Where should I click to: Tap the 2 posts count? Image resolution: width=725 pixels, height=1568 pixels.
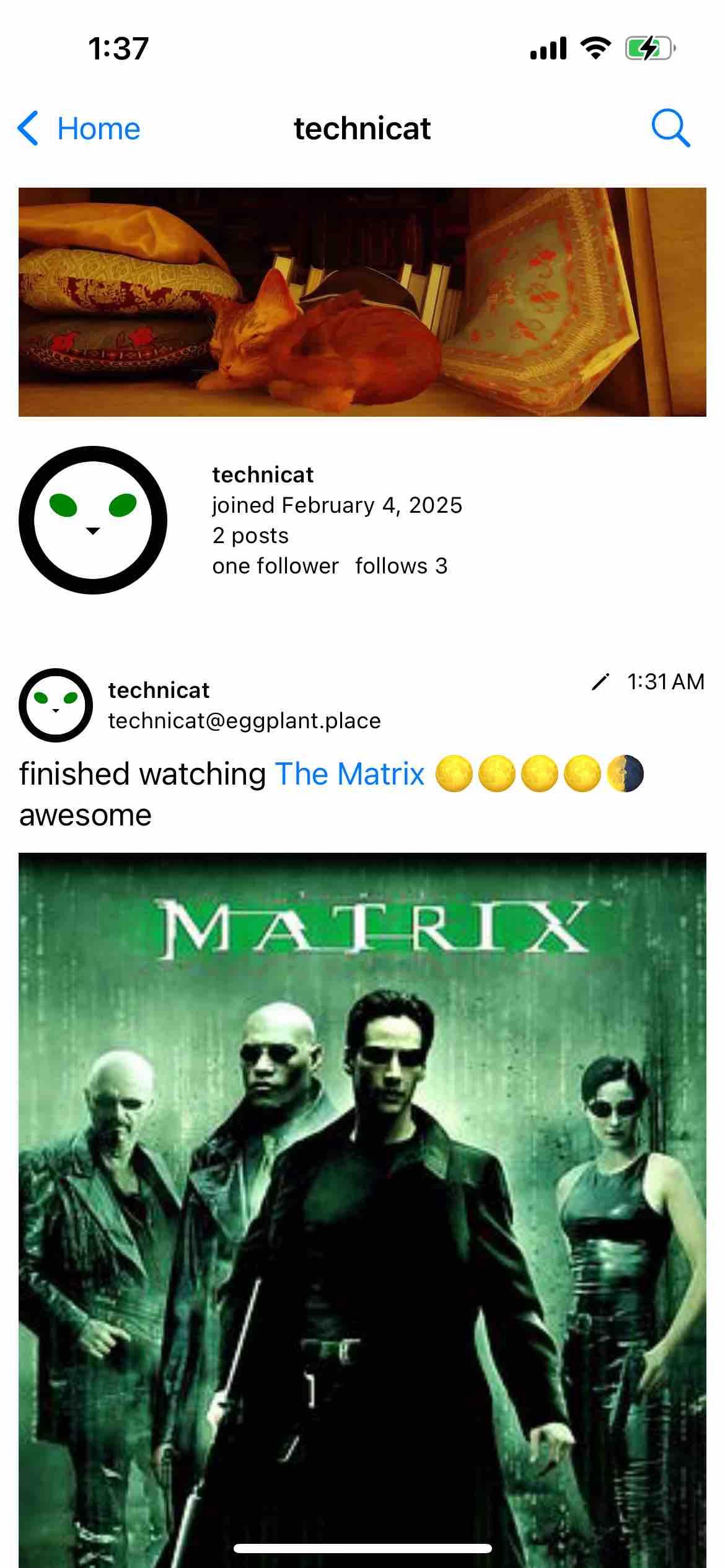coord(250,536)
